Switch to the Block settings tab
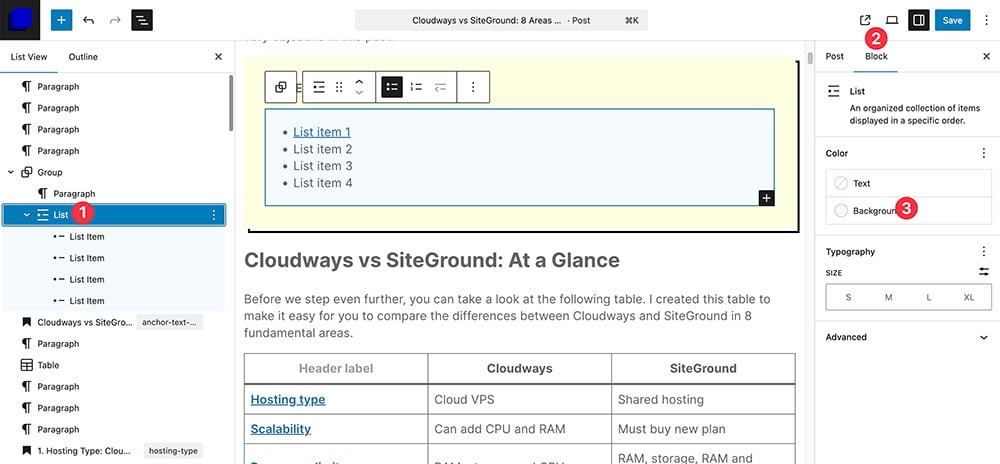This screenshot has width=1000, height=464. (876, 56)
